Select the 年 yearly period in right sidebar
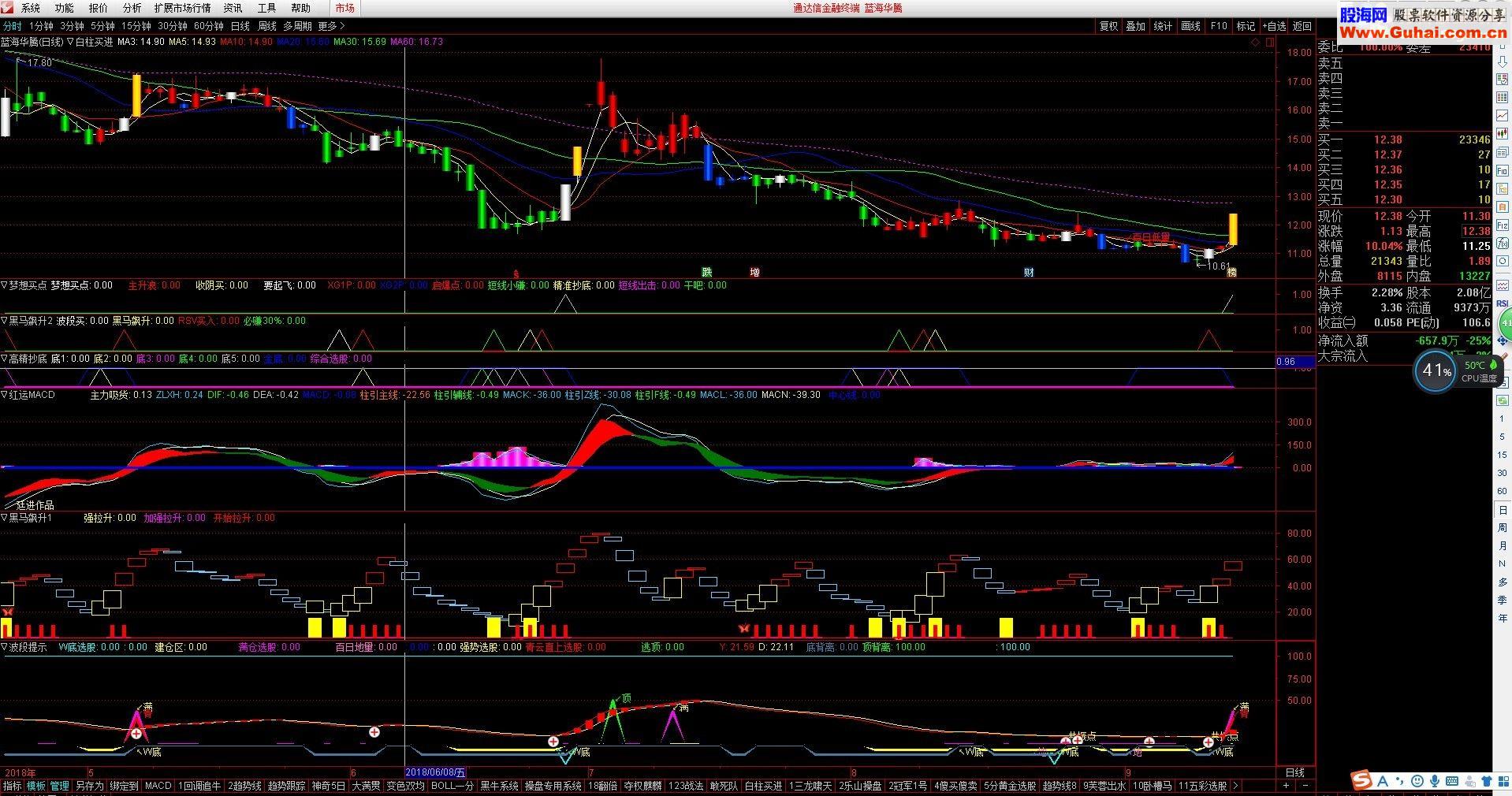The image size is (1512, 796). coord(1503,618)
